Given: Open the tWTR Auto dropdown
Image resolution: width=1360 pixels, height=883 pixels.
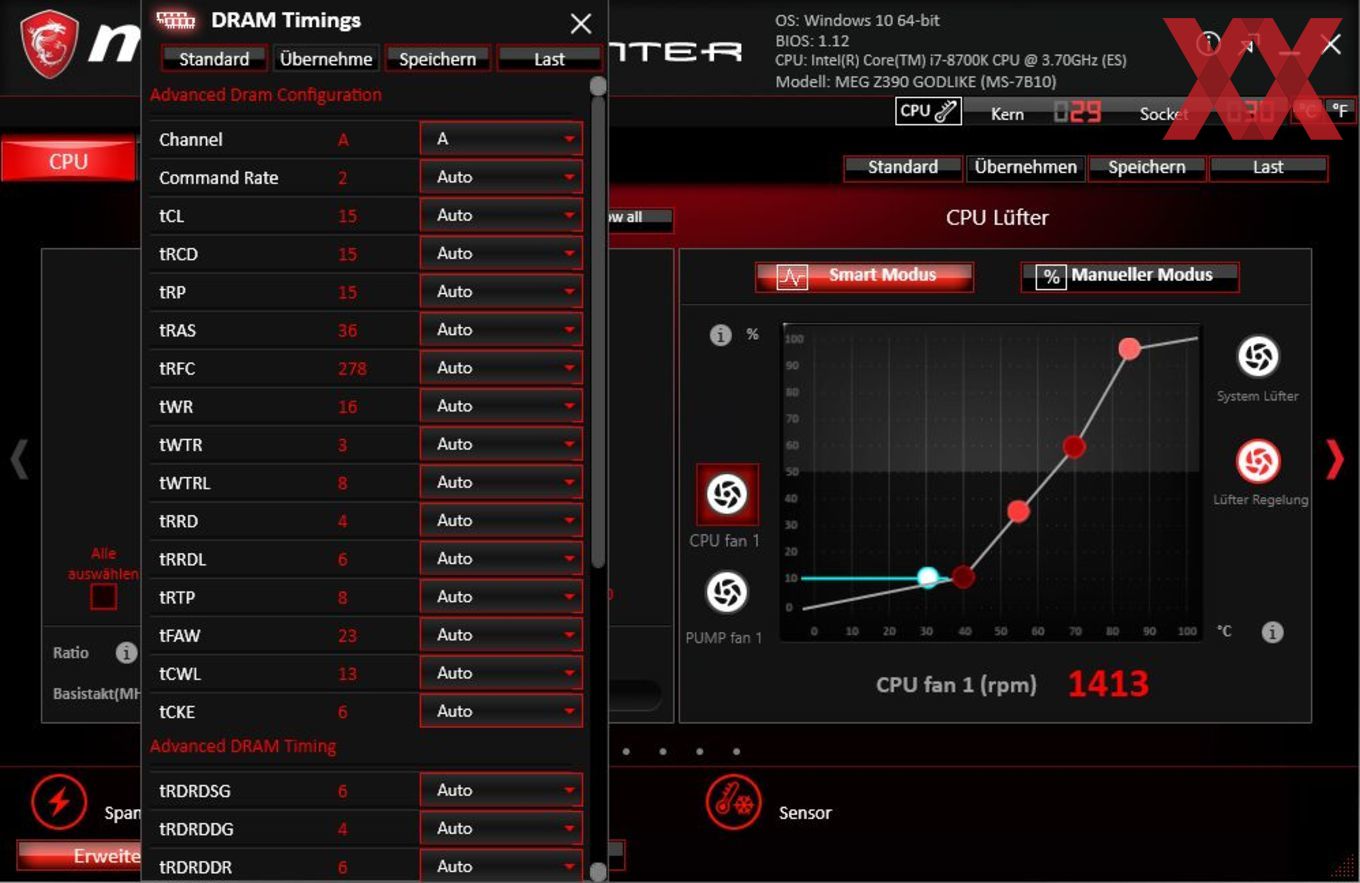Looking at the screenshot, I should click(x=501, y=444).
